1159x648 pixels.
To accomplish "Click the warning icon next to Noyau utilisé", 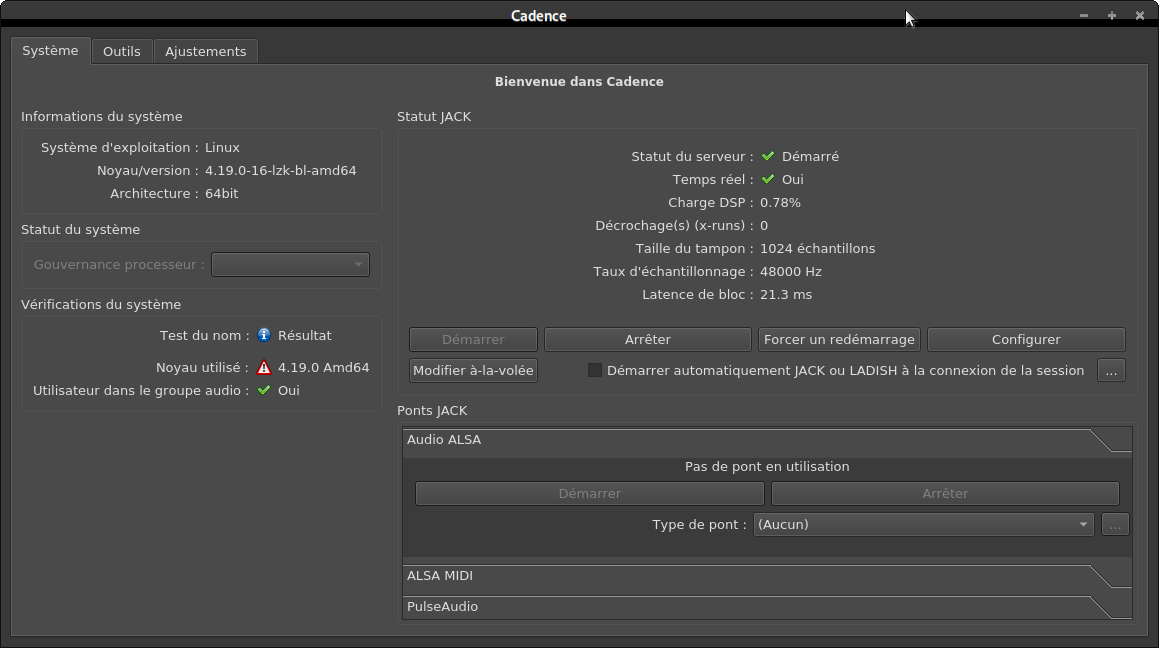I will (x=264, y=367).
